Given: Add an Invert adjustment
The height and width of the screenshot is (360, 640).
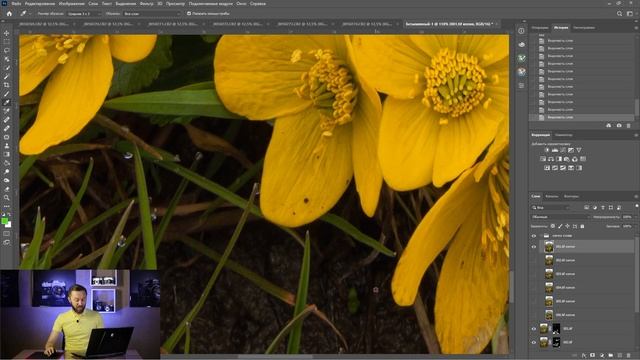Looking at the screenshot, I should click(x=547, y=168).
